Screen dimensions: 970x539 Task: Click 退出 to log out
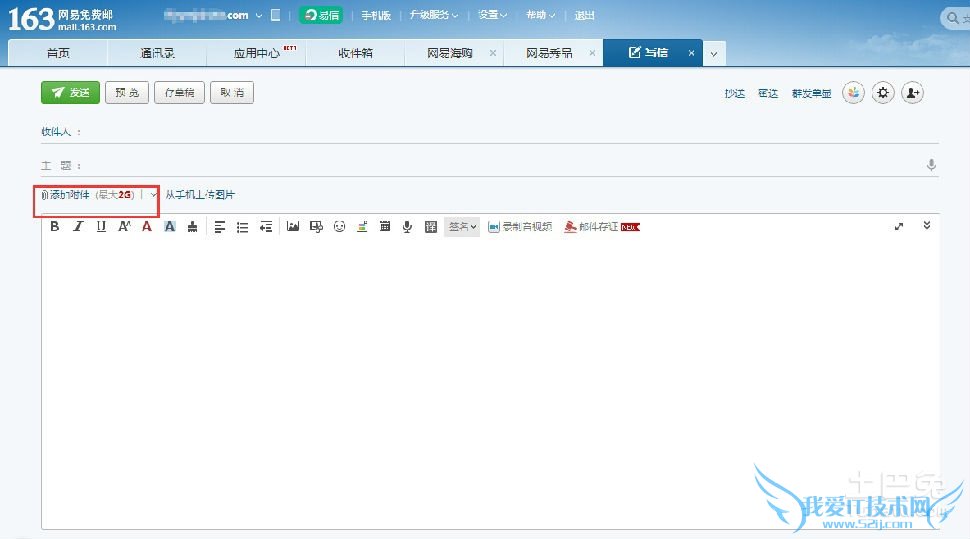tap(585, 15)
